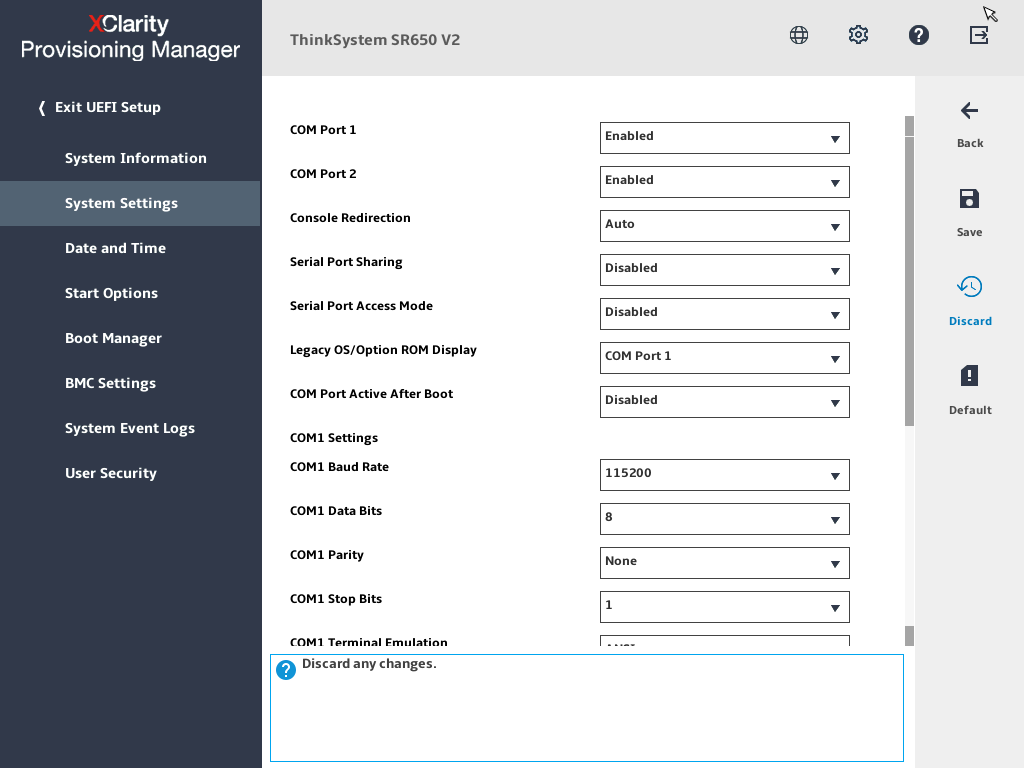Open the COM1 Baud Rate dropdown
The height and width of the screenshot is (768, 1024).
coord(724,475)
